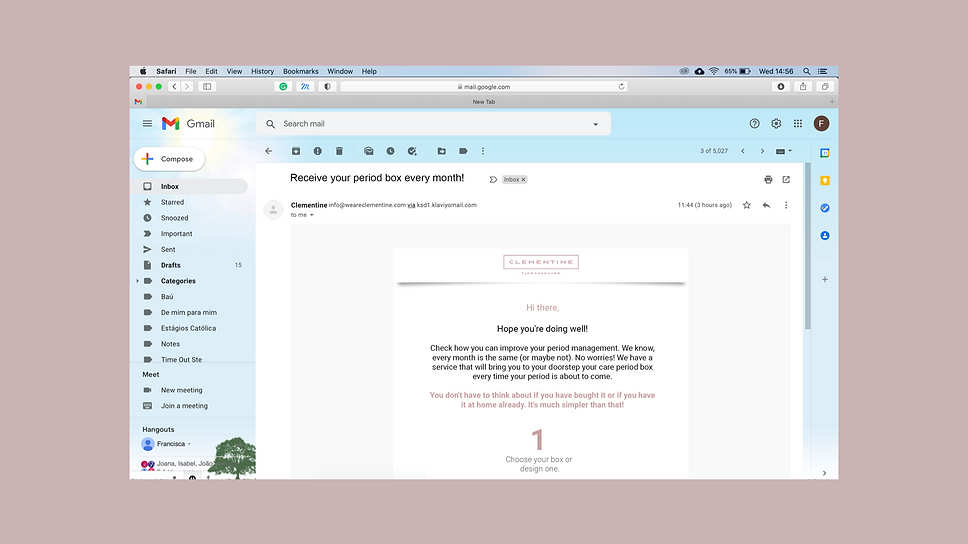
Task: Go back to inbox with the back arrow
Action: click(269, 151)
